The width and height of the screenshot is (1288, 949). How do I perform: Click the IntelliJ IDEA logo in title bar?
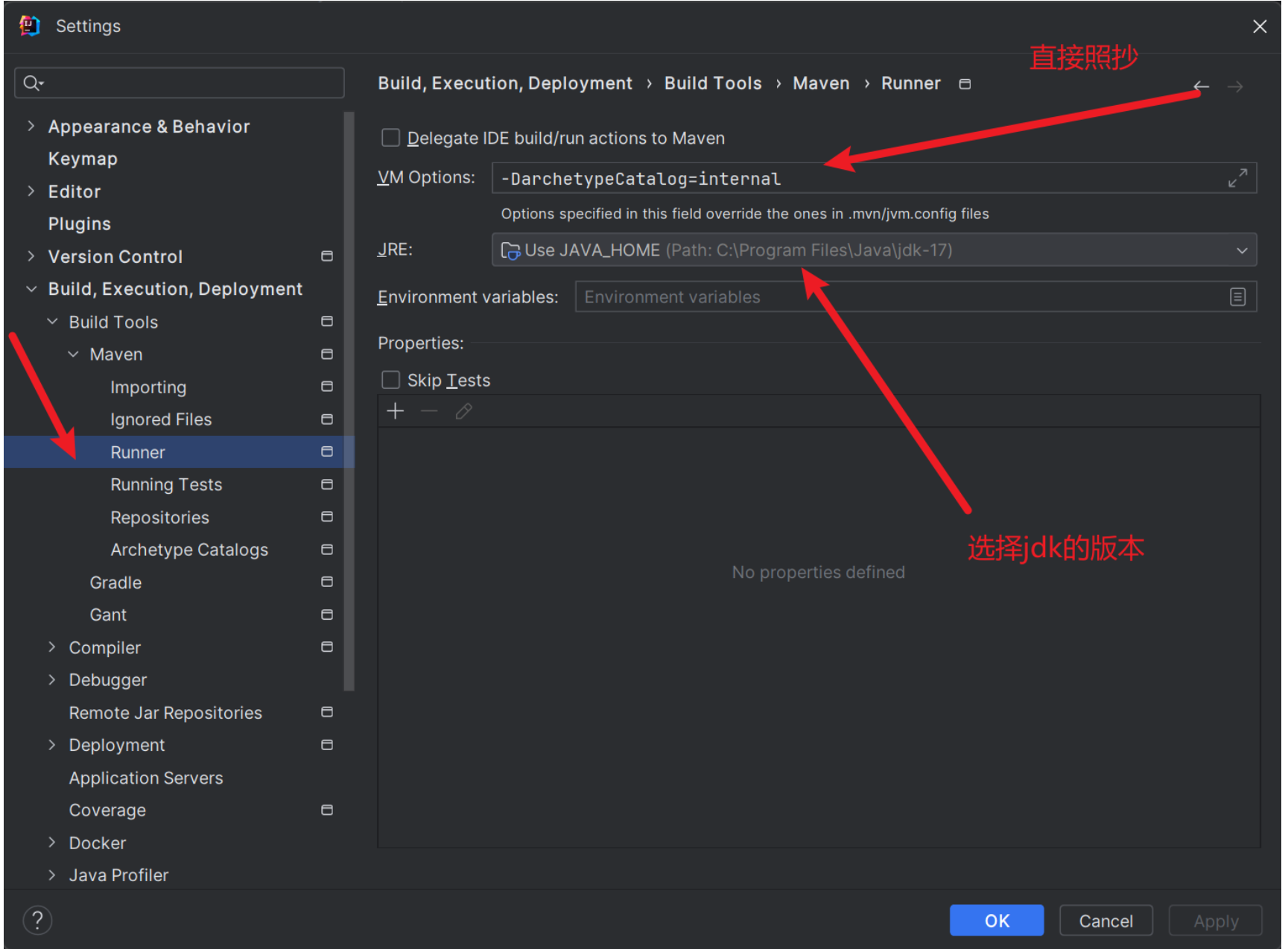tap(30, 26)
